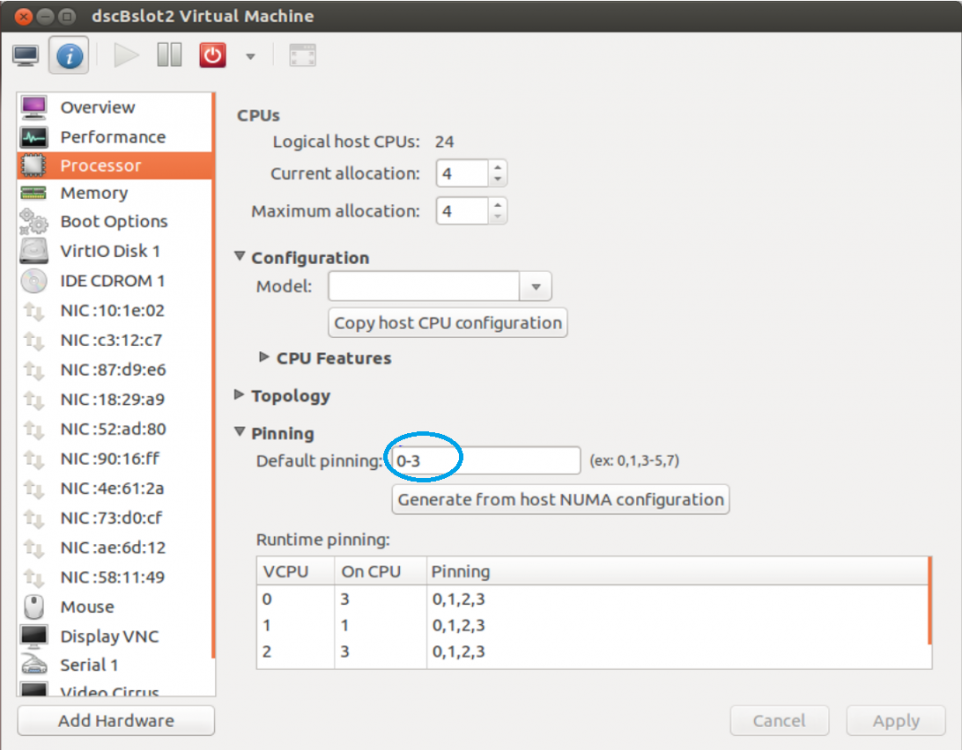Select NIC :c3:12:c7
Image resolution: width=962 pixels, height=750 pixels.
click(115, 340)
